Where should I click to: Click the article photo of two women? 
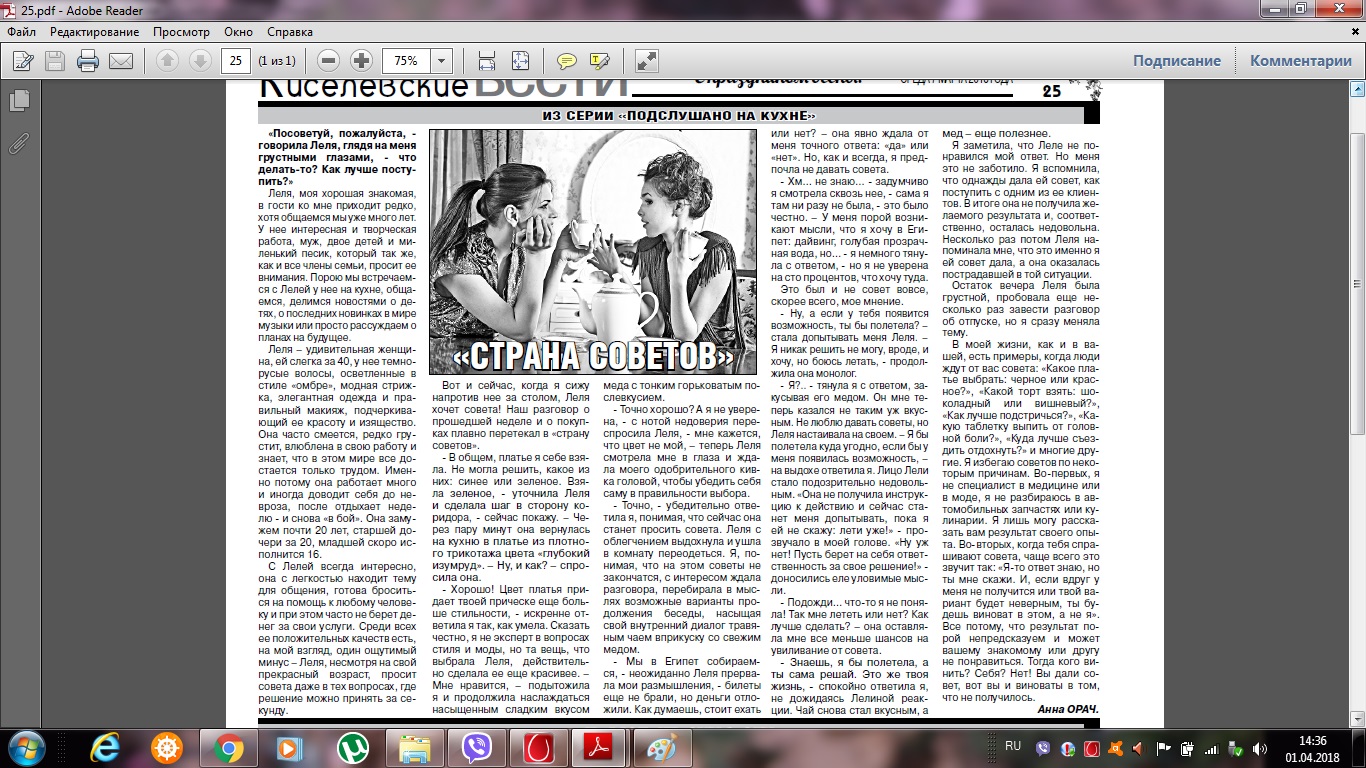593,252
